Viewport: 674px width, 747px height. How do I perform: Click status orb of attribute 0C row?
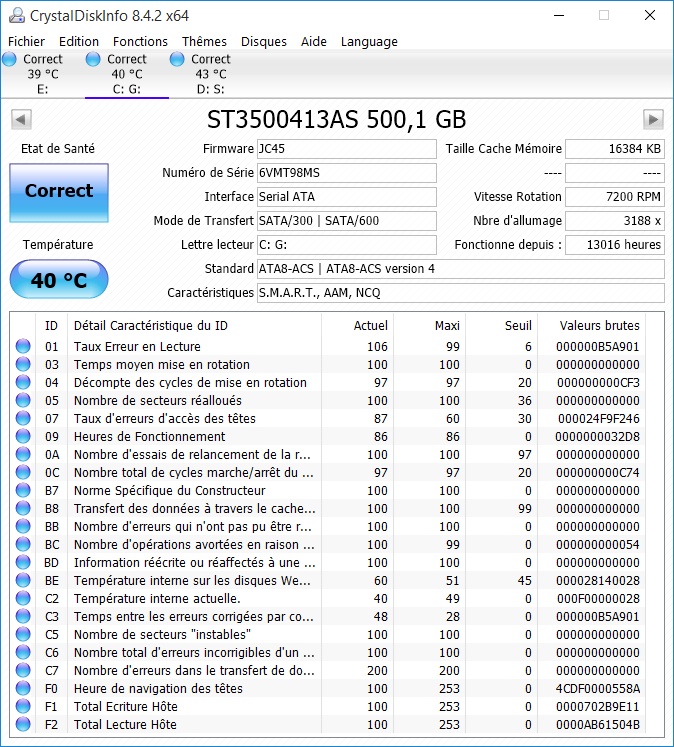[x=23, y=473]
